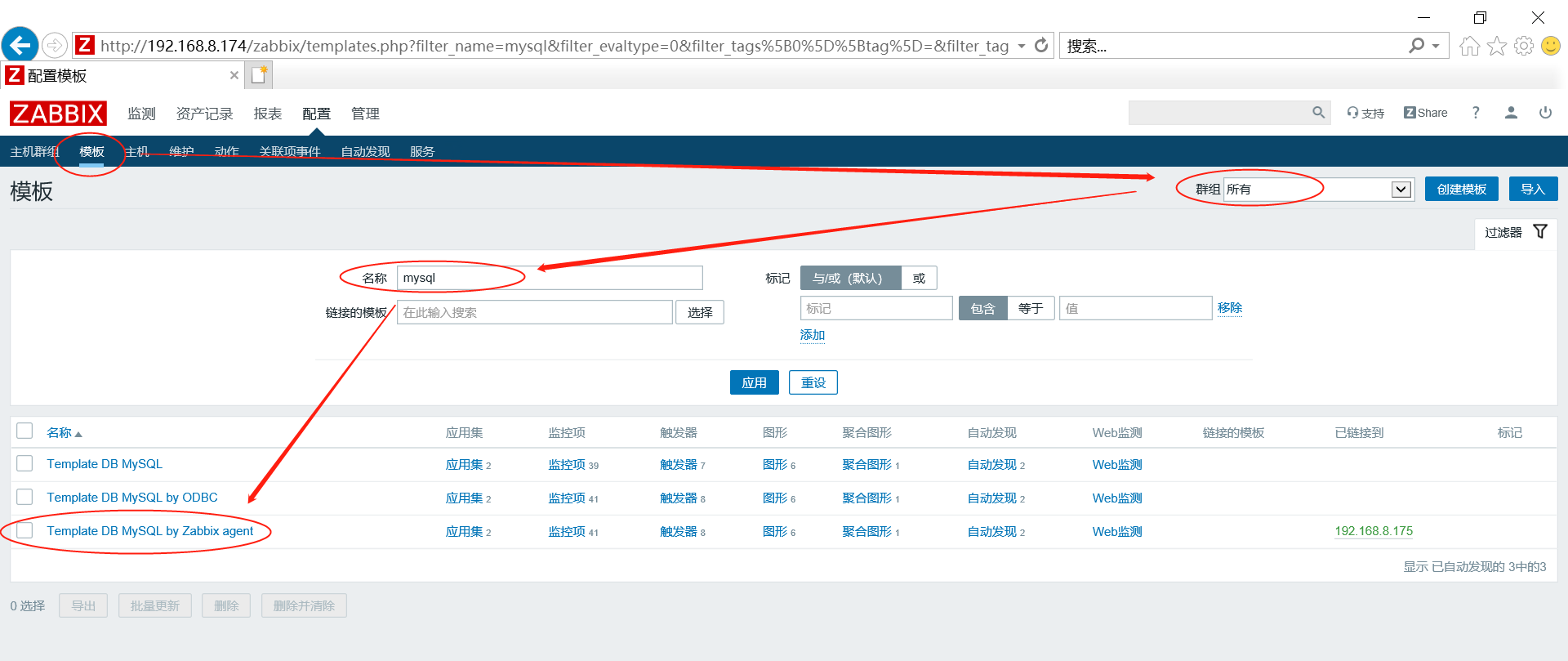The height and width of the screenshot is (661, 1568).
Task: Click the browser search magnifier icon
Action: (x=1416, y=46)
